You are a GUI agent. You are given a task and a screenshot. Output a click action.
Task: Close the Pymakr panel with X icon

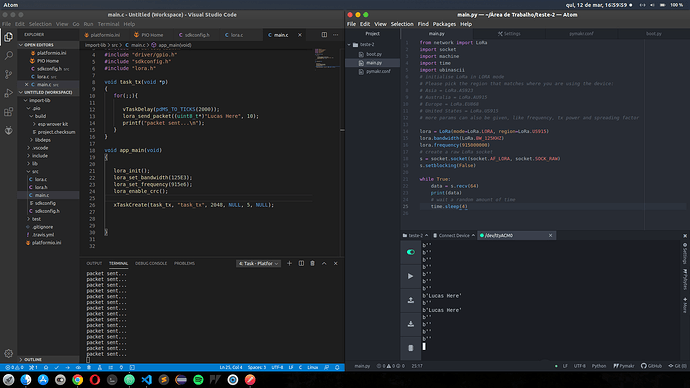coord(685,236)
